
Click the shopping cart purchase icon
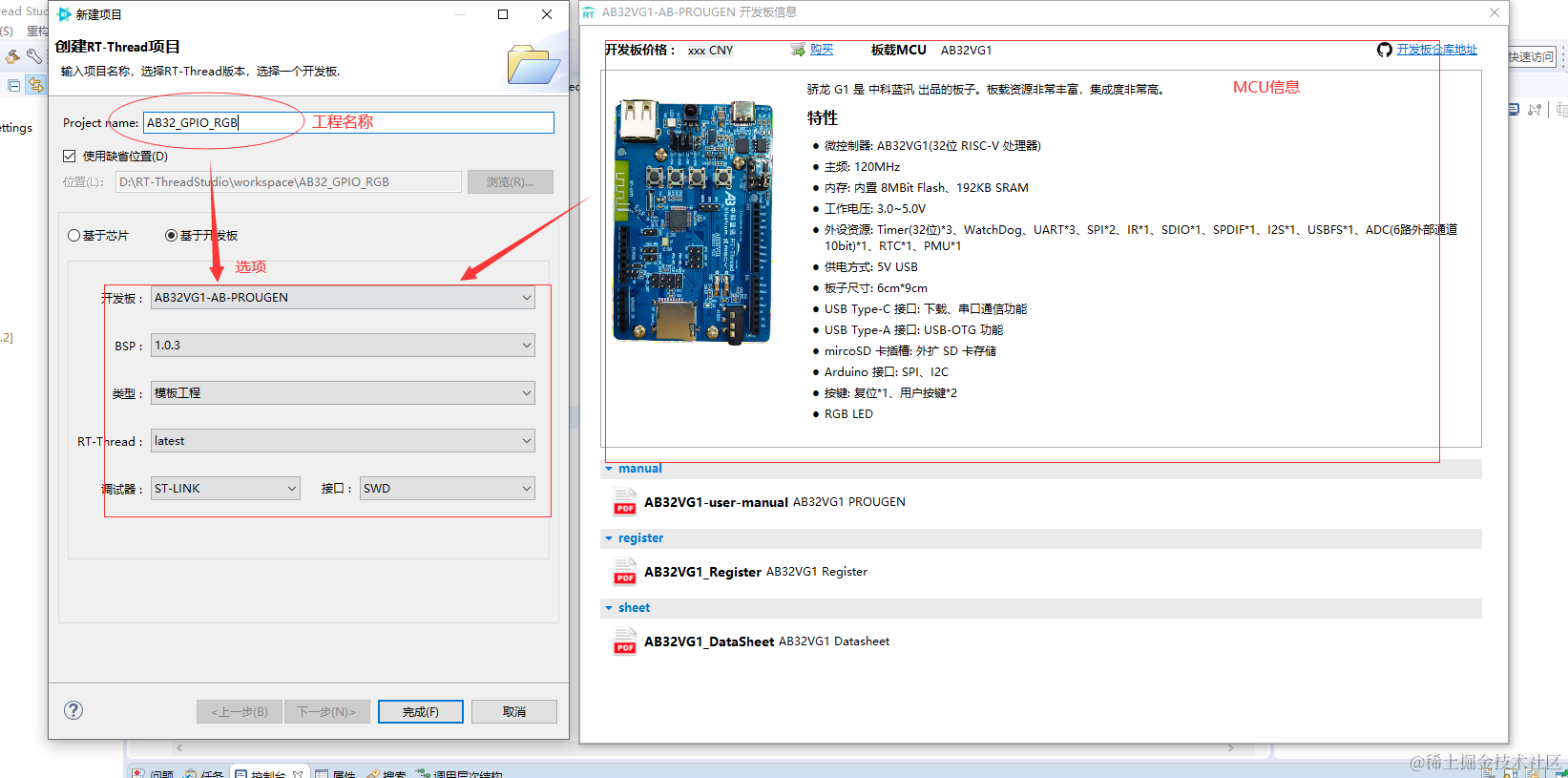pos(798,50)
